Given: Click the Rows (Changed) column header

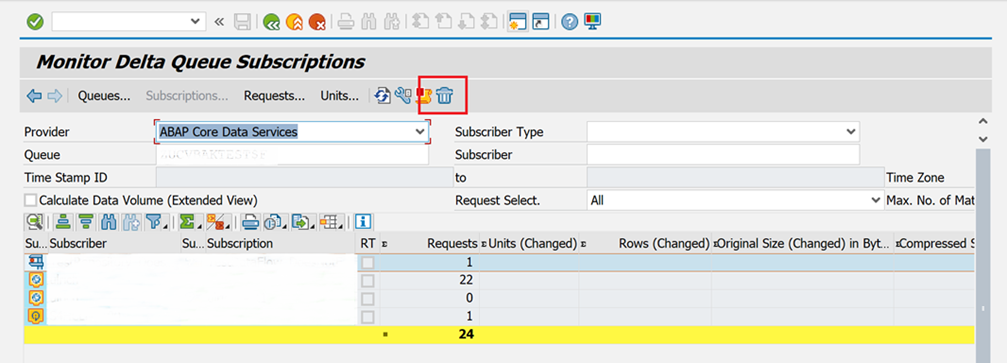Looking at the screenshot, I should click(x=645, y=244).
